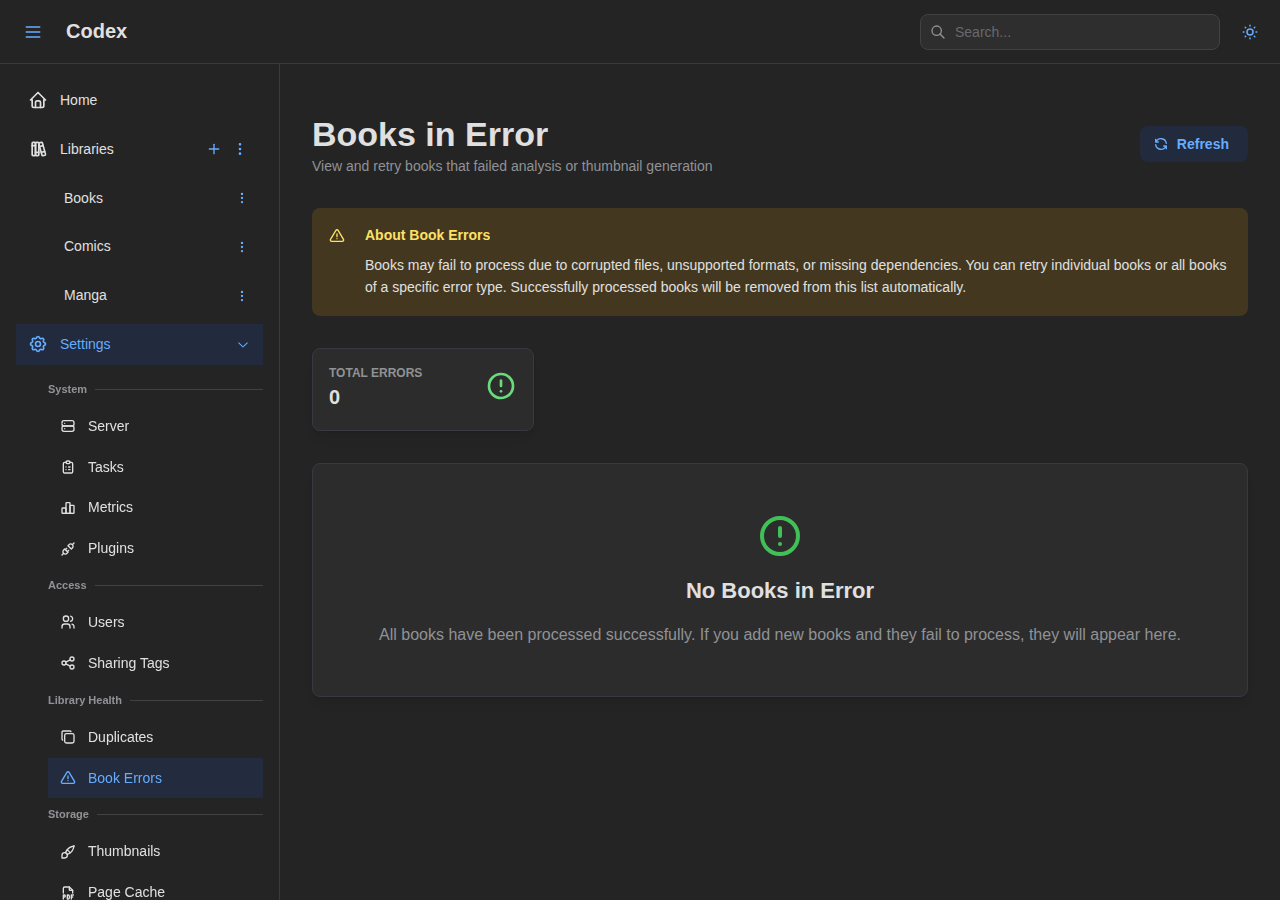Open the Server settings icon
Viewport: 1280px width, 900px height.
tap(67, 426)
